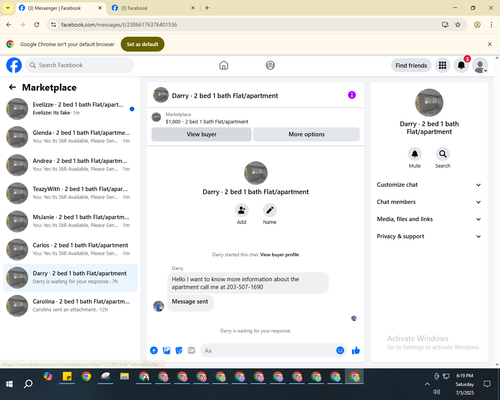Viewport: 500px width, 400px height.
Task: Open TeazyWith conversation
Action: coord(70,193)
